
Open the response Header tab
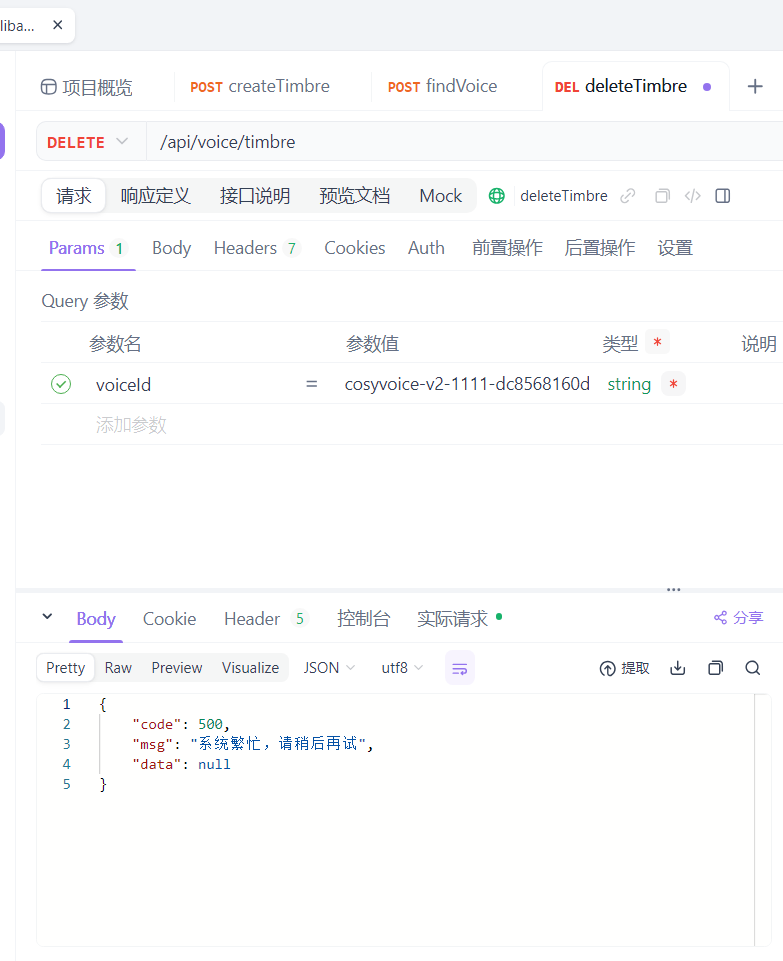pyautogui.click(x=265, y=618)
